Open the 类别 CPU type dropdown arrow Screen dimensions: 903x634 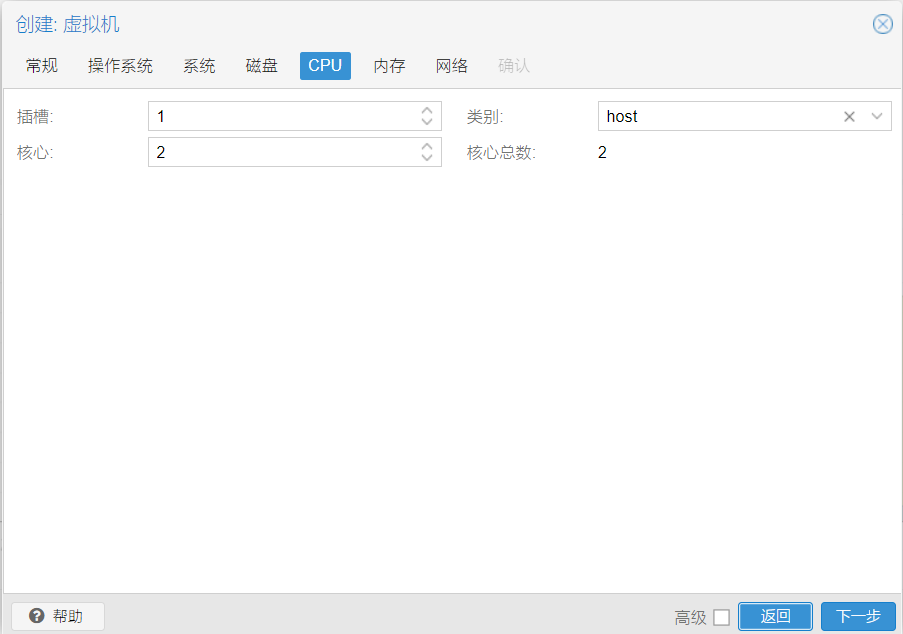coord(877,116)
